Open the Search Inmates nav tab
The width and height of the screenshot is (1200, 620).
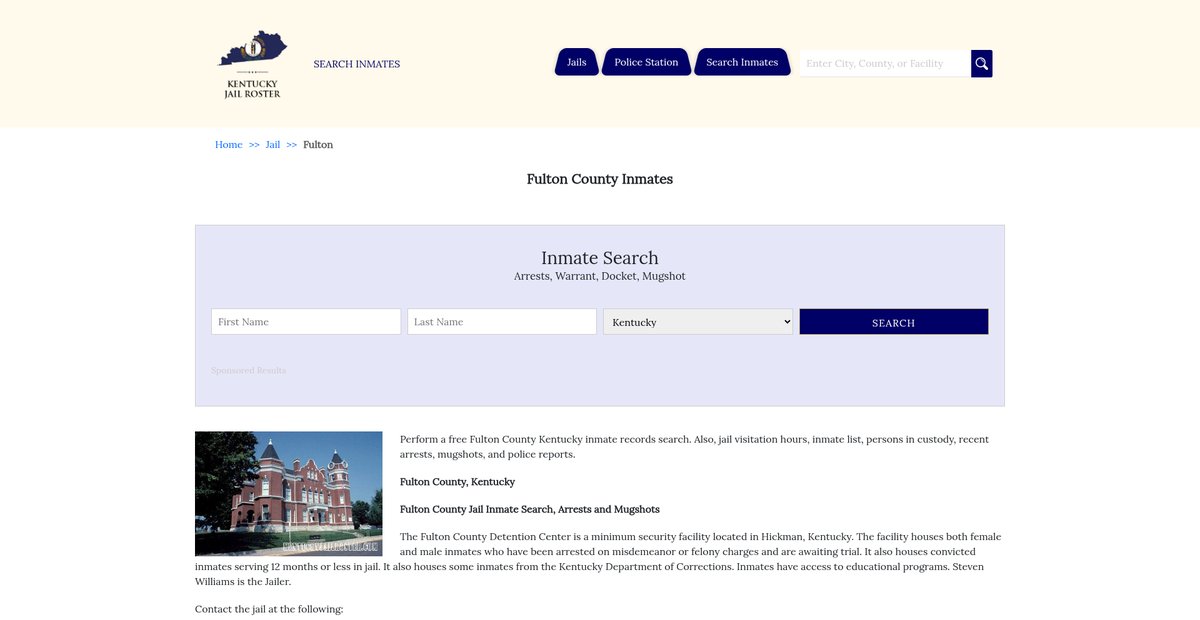pyautogui.click(x=742, y=62)
